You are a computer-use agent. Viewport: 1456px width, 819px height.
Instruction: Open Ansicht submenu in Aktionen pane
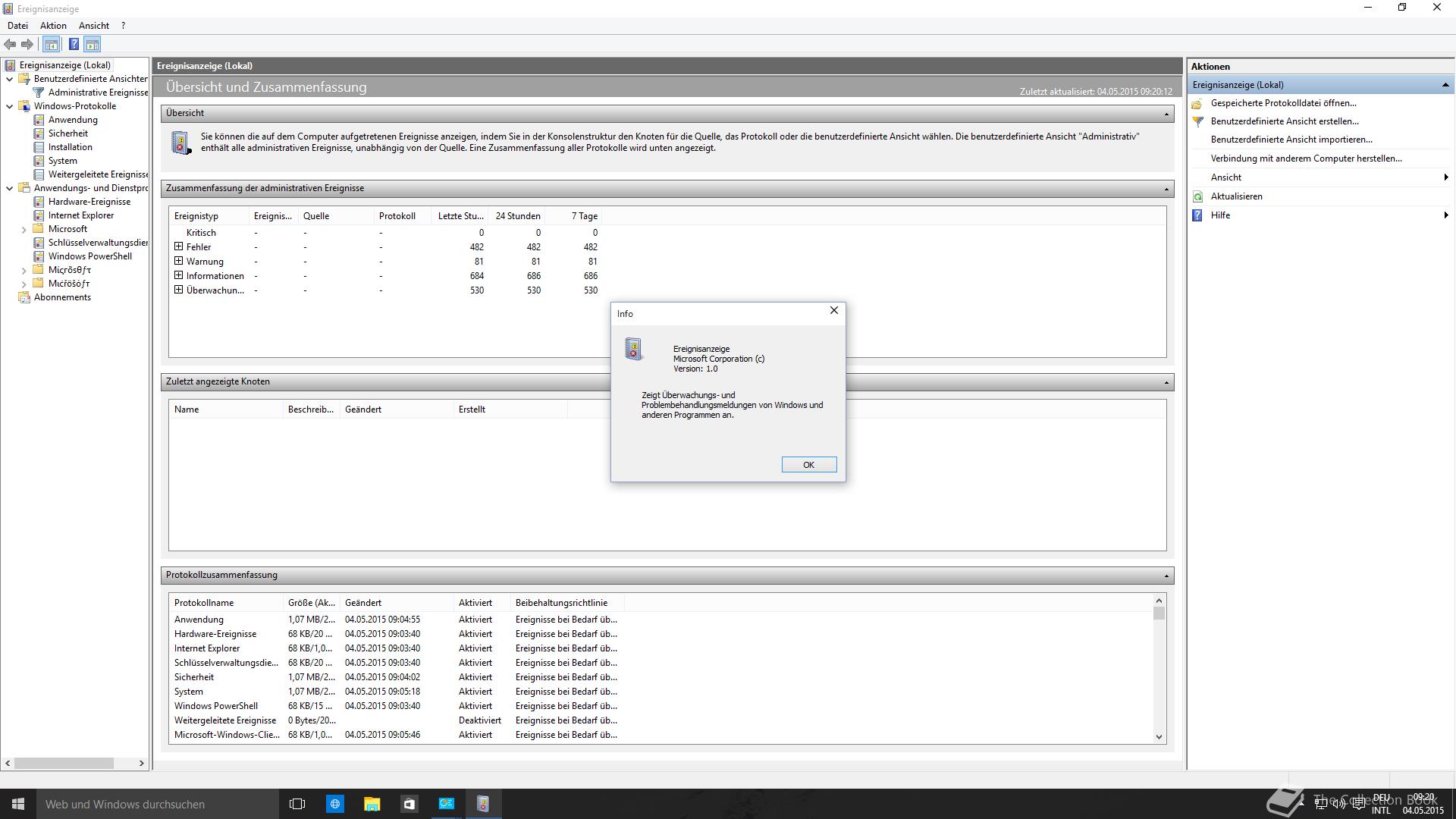[x=1320, y=177]
